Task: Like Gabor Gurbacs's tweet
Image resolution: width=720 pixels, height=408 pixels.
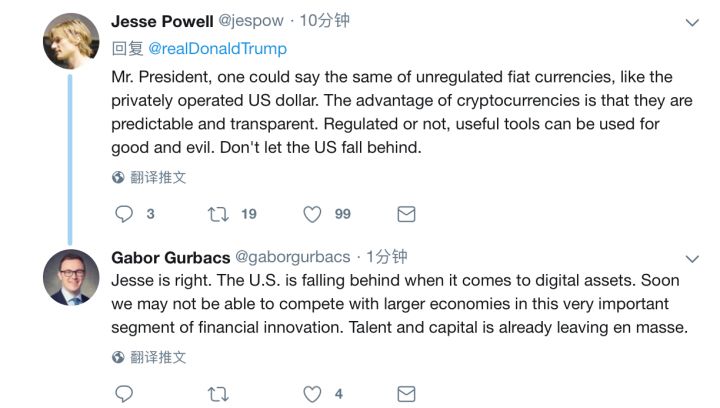Action: (x=312, y=394)
